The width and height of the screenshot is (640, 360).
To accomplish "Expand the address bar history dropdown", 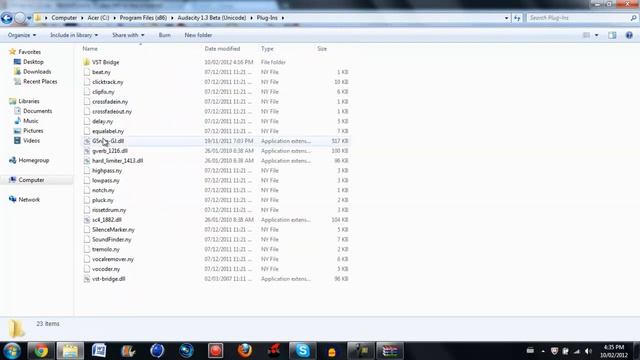I will pyautogui.click(x=507, y=18).
